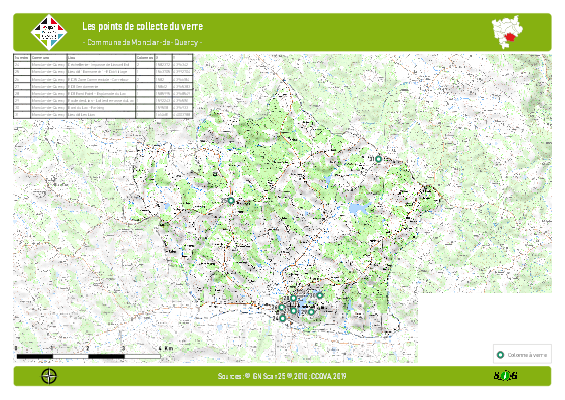
Task: Select glass collection marker number 25
Action: click(x=231, y=201)
